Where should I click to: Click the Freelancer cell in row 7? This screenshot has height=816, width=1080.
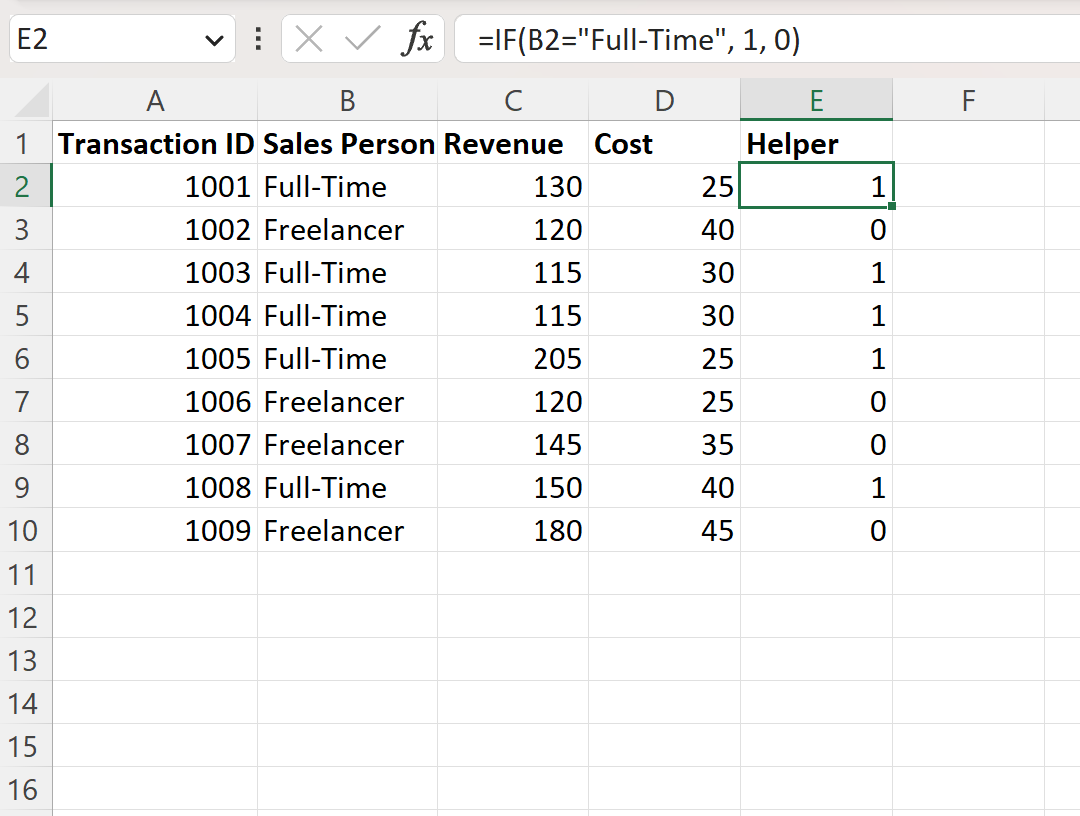tap(347, 401)
